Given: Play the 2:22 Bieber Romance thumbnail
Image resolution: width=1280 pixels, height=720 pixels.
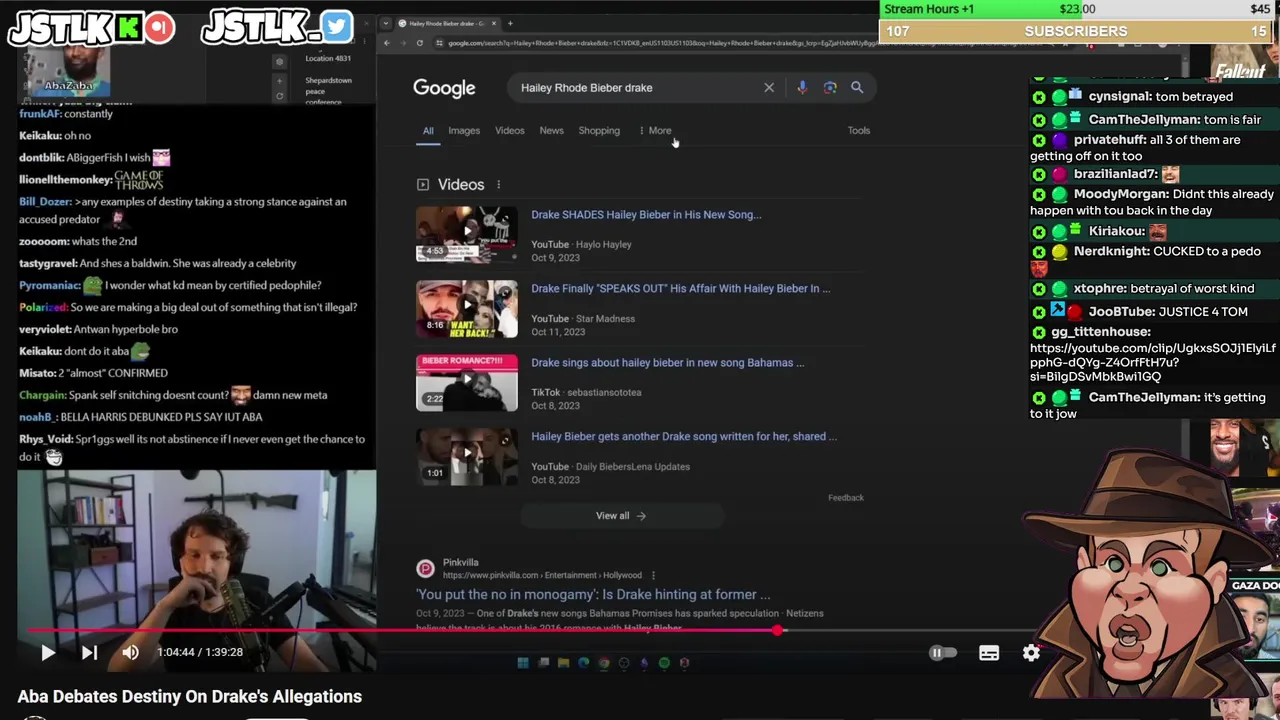Looking at the screenshot, I should pyautogui.click(x=467, y=382).
